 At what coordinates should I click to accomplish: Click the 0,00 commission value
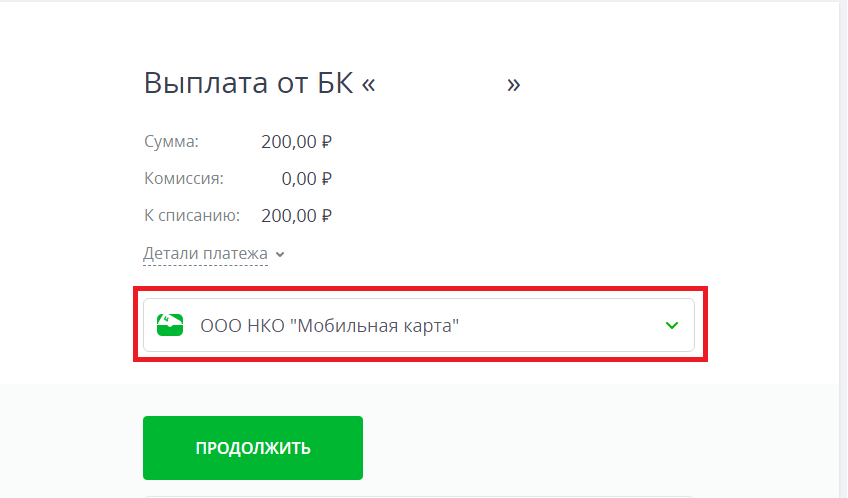[298, 179]
